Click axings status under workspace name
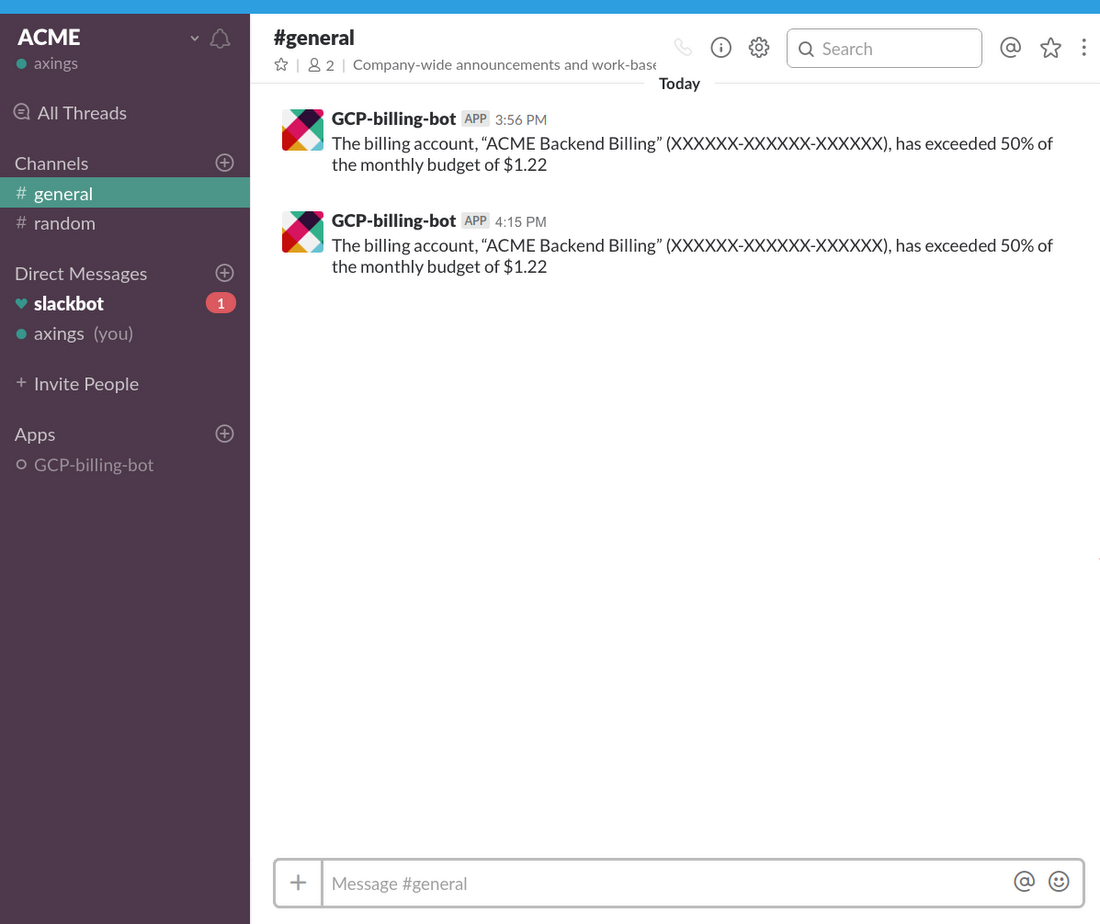This screenshot has height=924, width=1100. coord(47,64)
